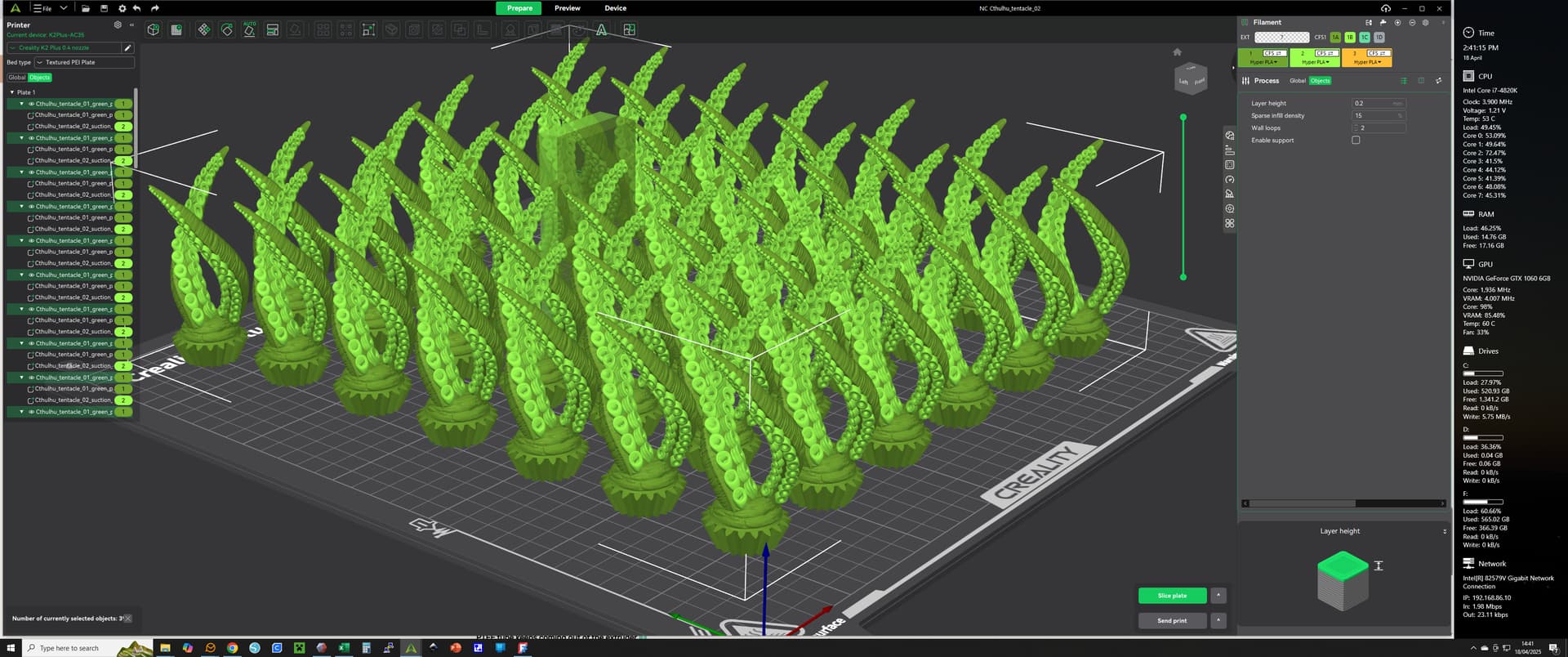Collapse the first Cthulhu_tentacle_01 object under Plate 1
This screenshot has width=1568, height=657.
(x=21, y=104)
